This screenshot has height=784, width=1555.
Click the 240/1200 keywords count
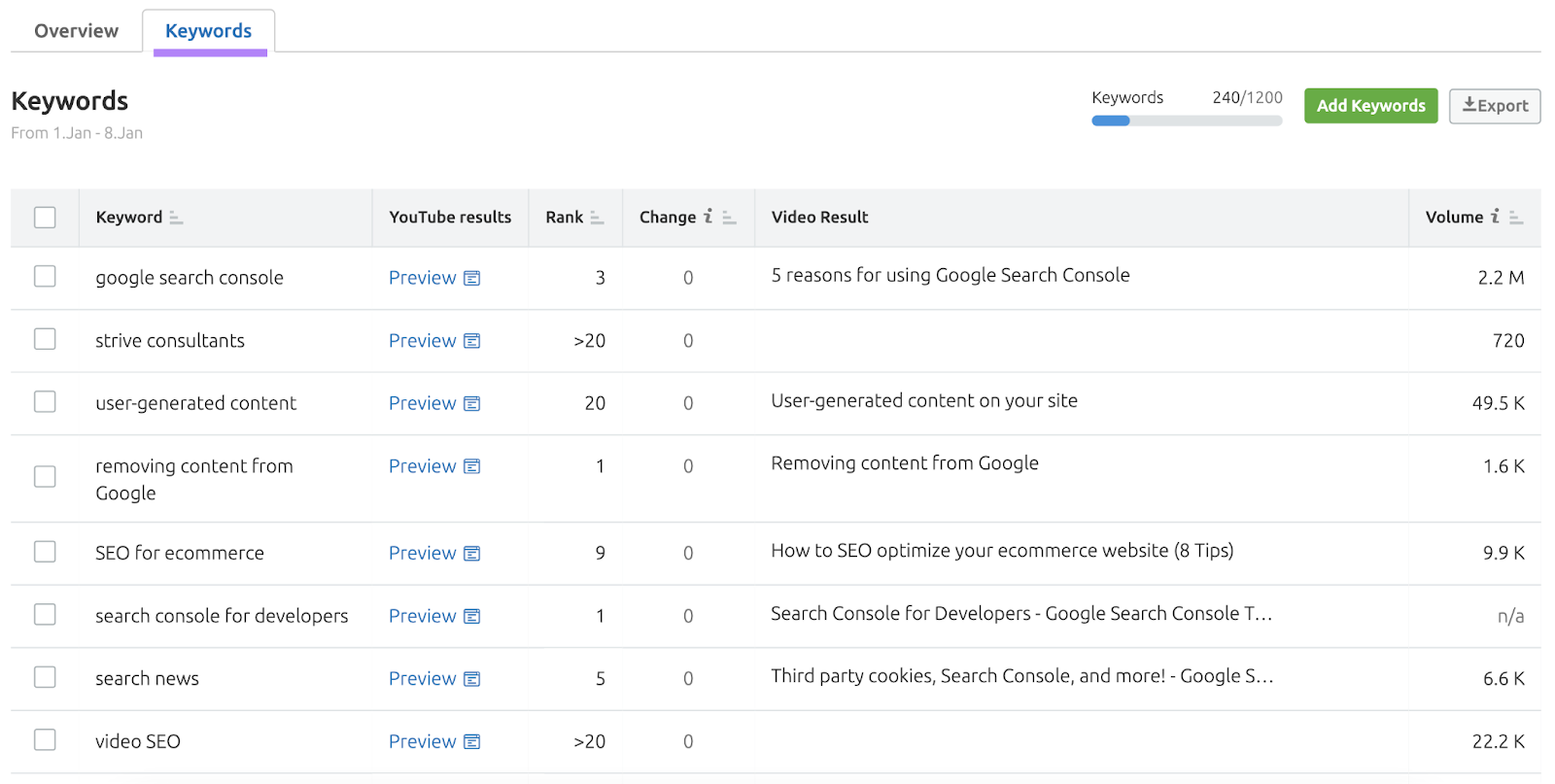pos(1247,97)
